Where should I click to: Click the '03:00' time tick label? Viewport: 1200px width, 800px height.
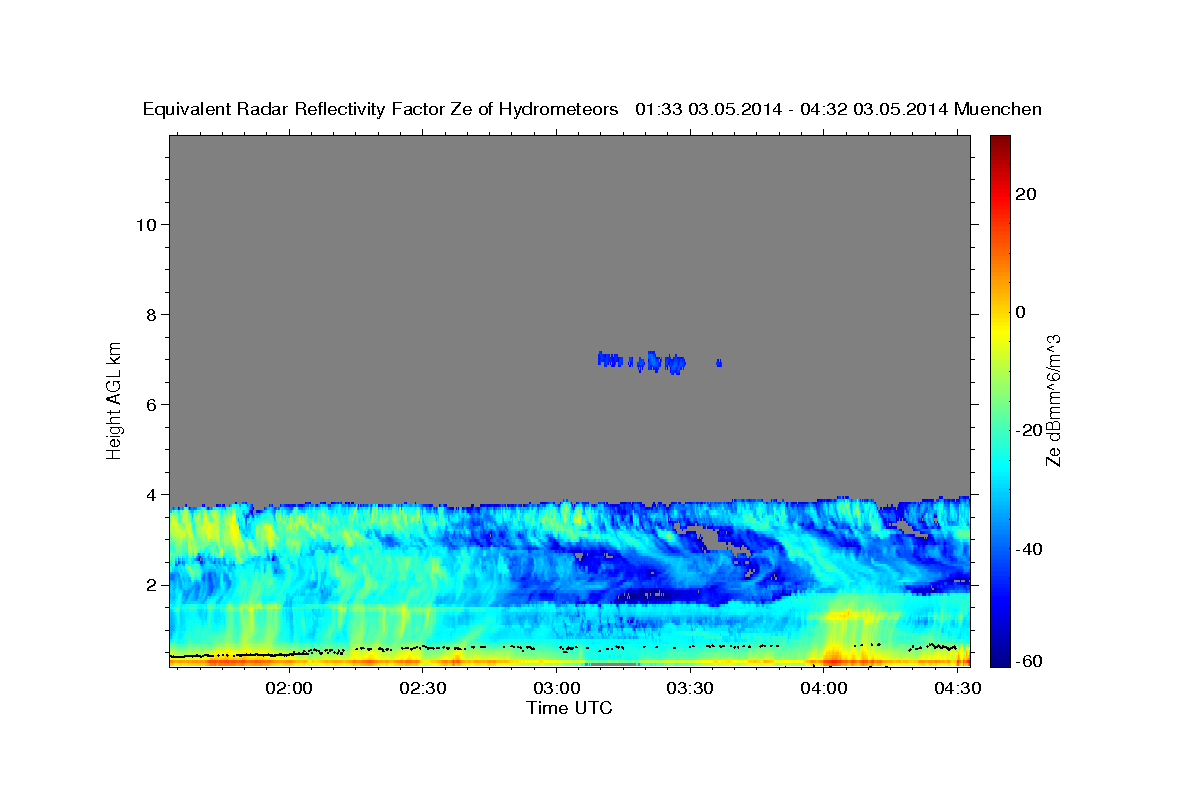[556, 688]
